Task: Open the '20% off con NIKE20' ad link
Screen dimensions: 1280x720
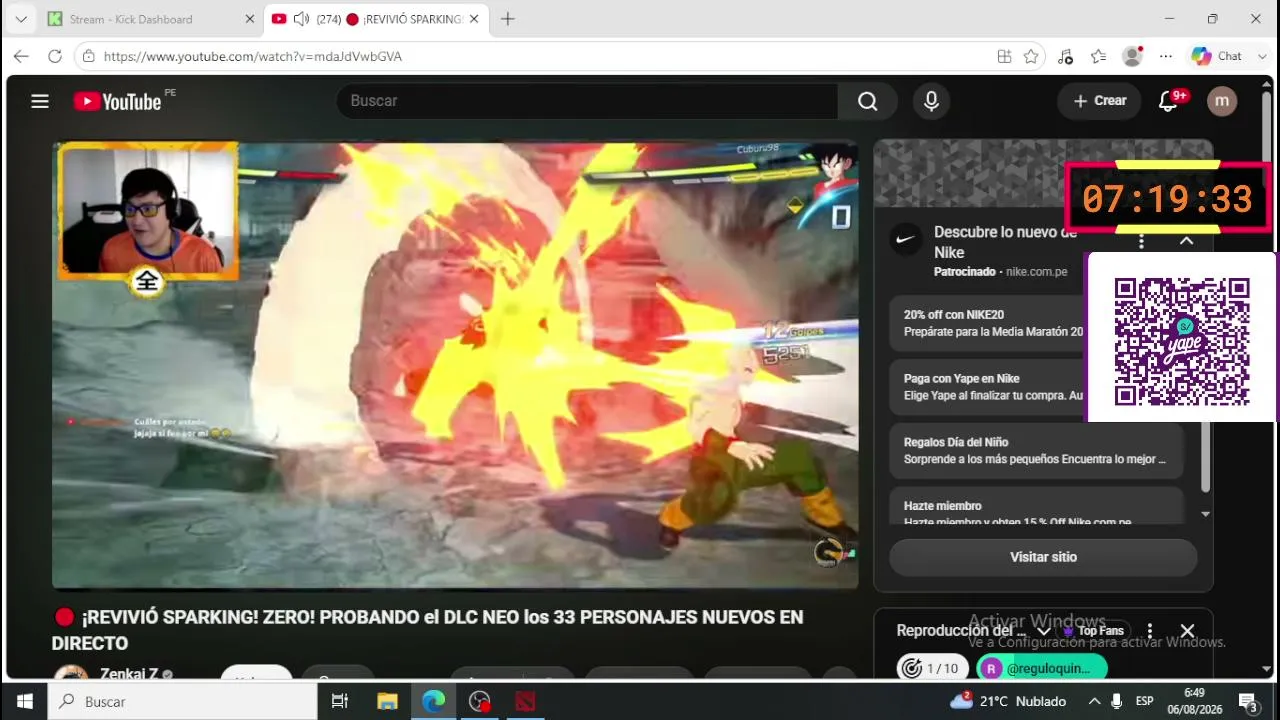Action: (x=987, y=323)
